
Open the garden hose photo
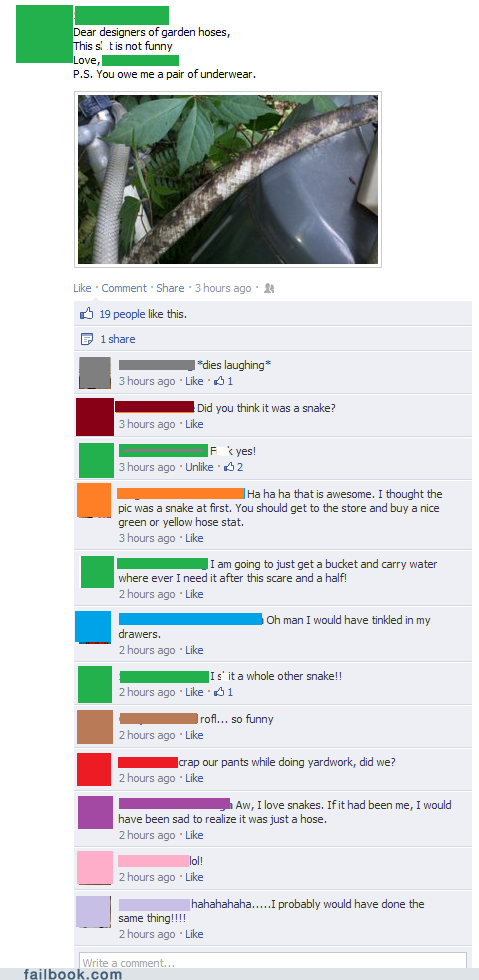[x=228, y=179]
